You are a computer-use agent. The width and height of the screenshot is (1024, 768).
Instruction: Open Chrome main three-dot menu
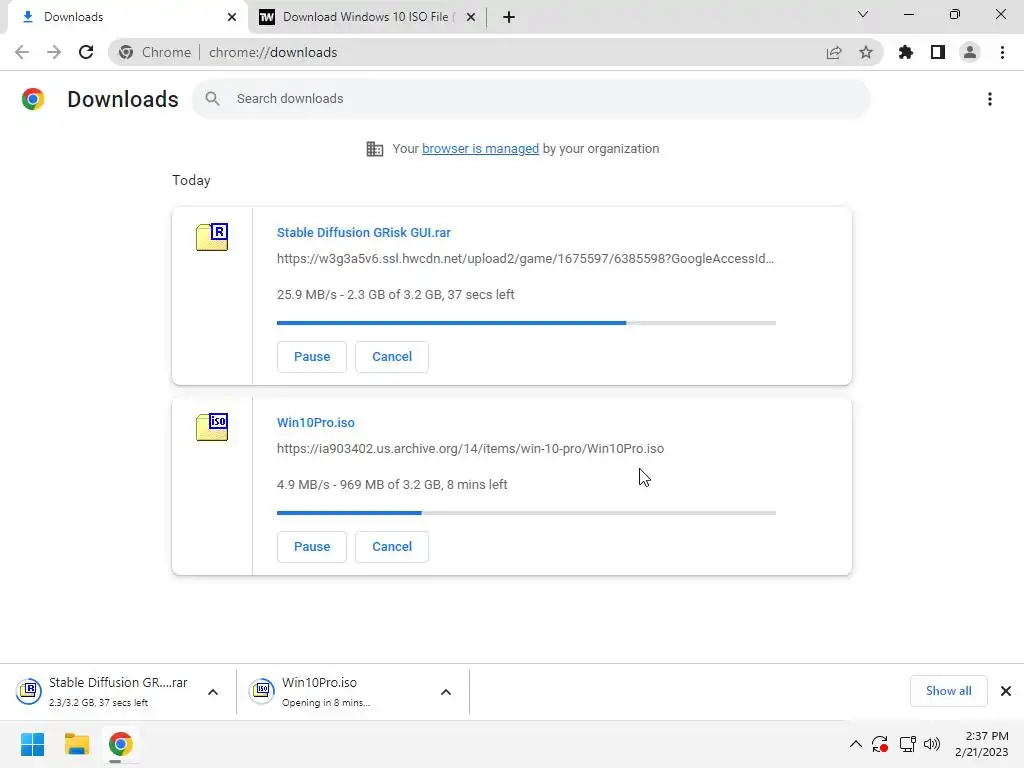click(1002, 52)
